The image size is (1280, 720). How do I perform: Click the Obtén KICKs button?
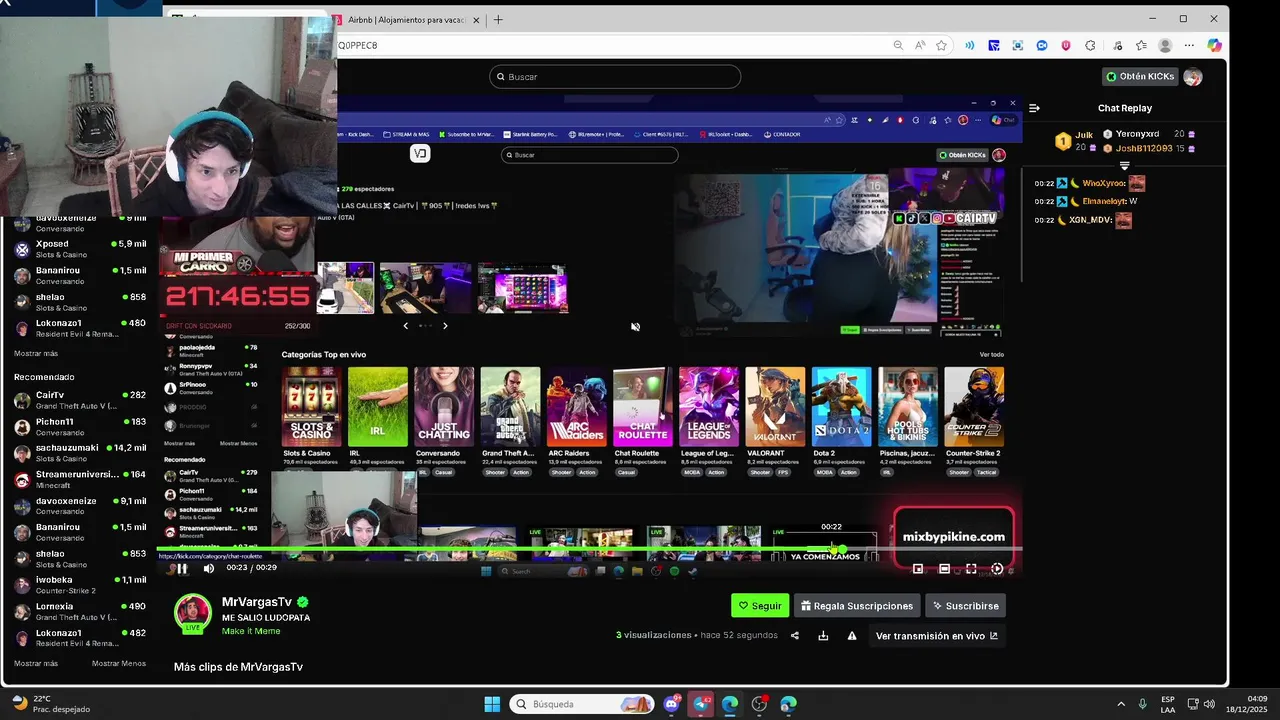(1139, 77)
